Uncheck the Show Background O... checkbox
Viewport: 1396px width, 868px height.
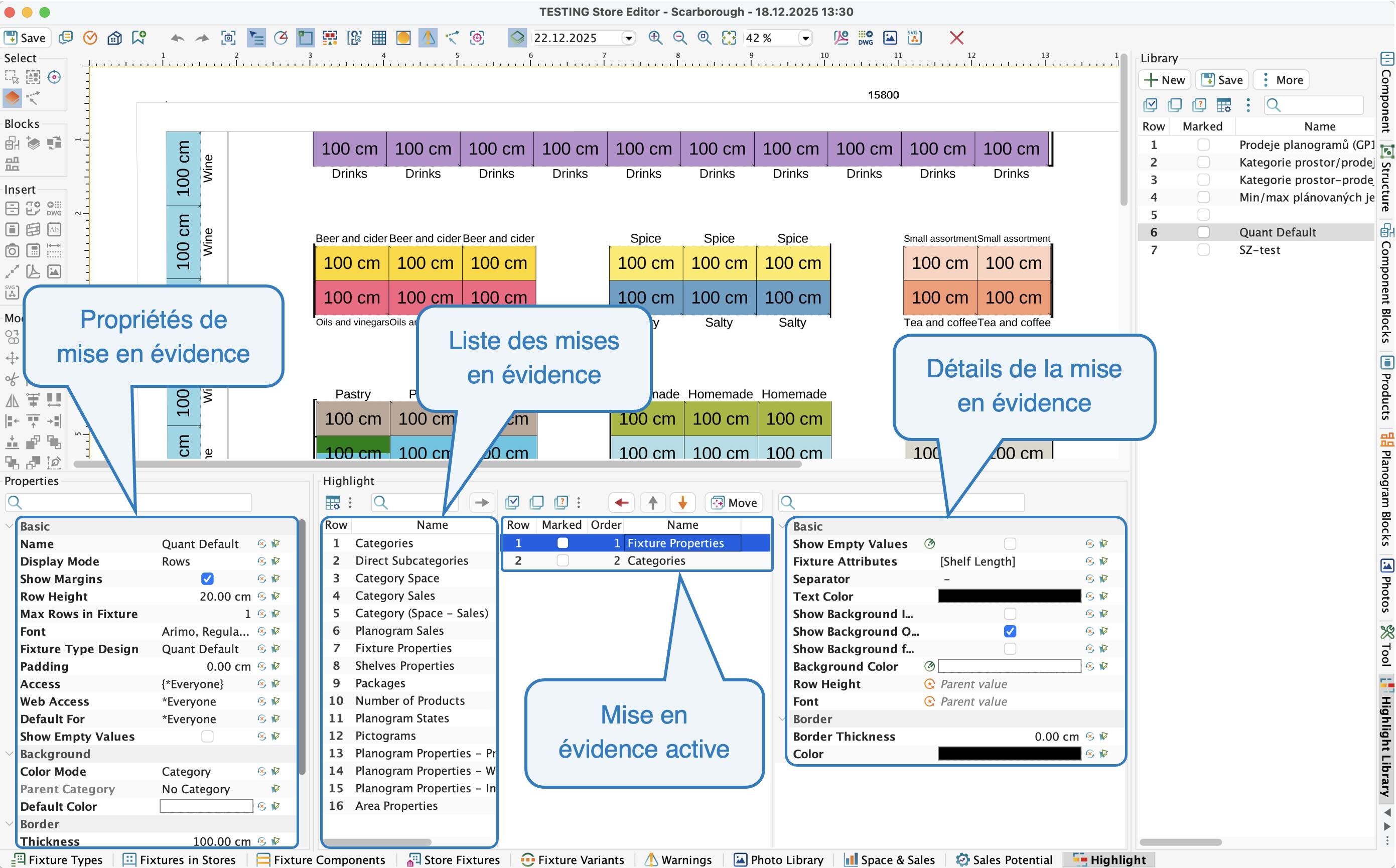tap(1010, 632)
